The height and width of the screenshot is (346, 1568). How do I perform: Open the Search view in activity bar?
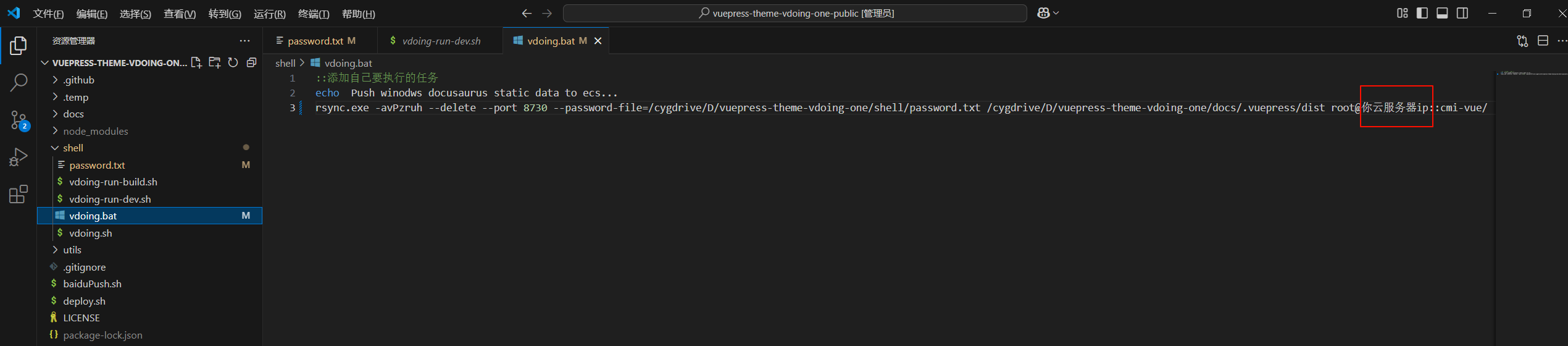(19, 83)
